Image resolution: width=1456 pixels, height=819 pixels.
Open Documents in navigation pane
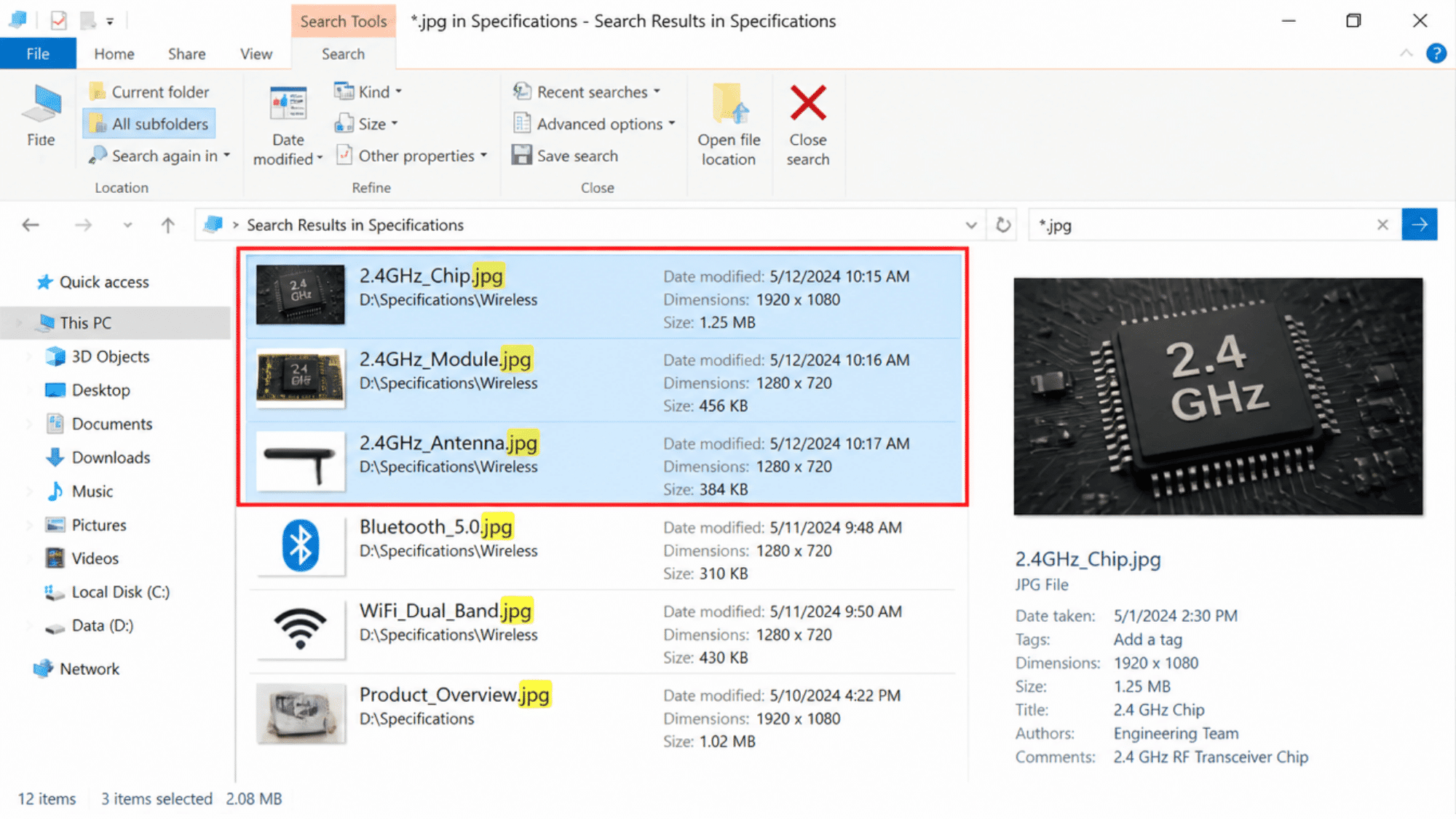(x=99, y=424)
